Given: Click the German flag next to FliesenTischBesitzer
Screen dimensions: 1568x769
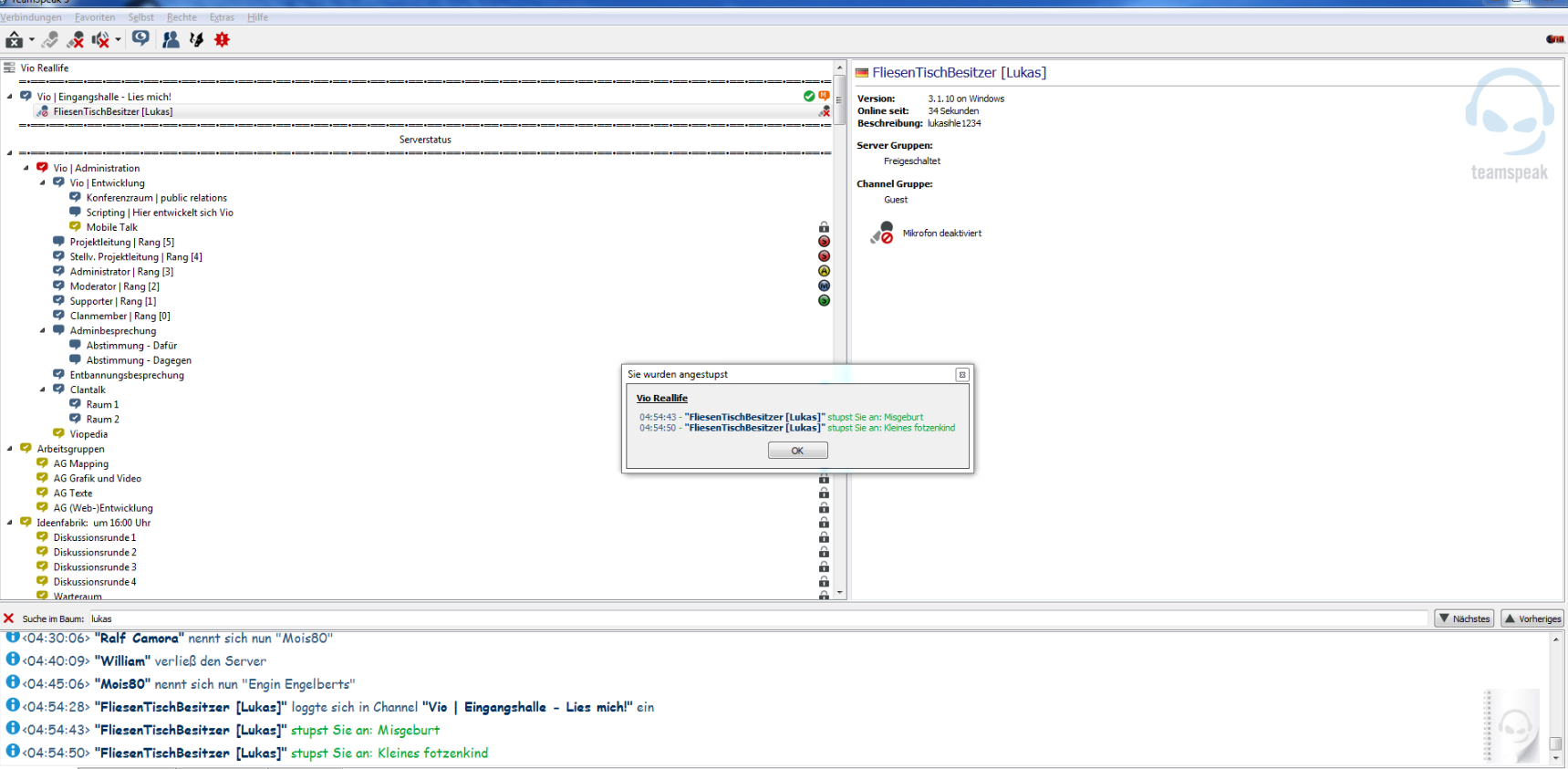Looking at the screenshot, I should [861, 73].
